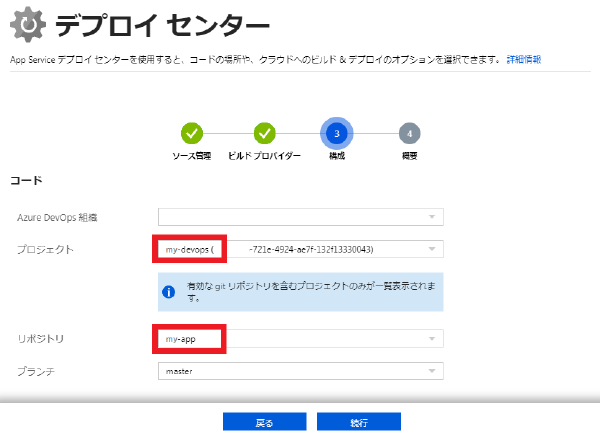Open the ブランチ dropdown set to master
The height and width of the screenshot is (437, 600).
300,371
